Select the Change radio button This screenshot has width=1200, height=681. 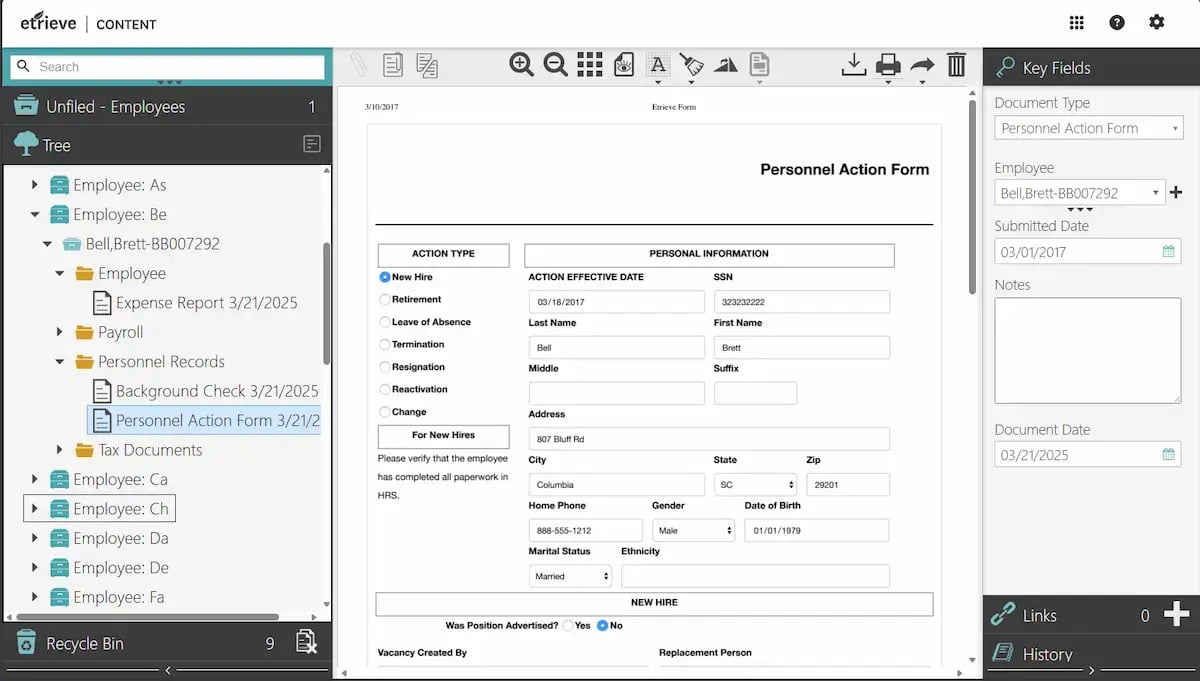click(384, 412)
